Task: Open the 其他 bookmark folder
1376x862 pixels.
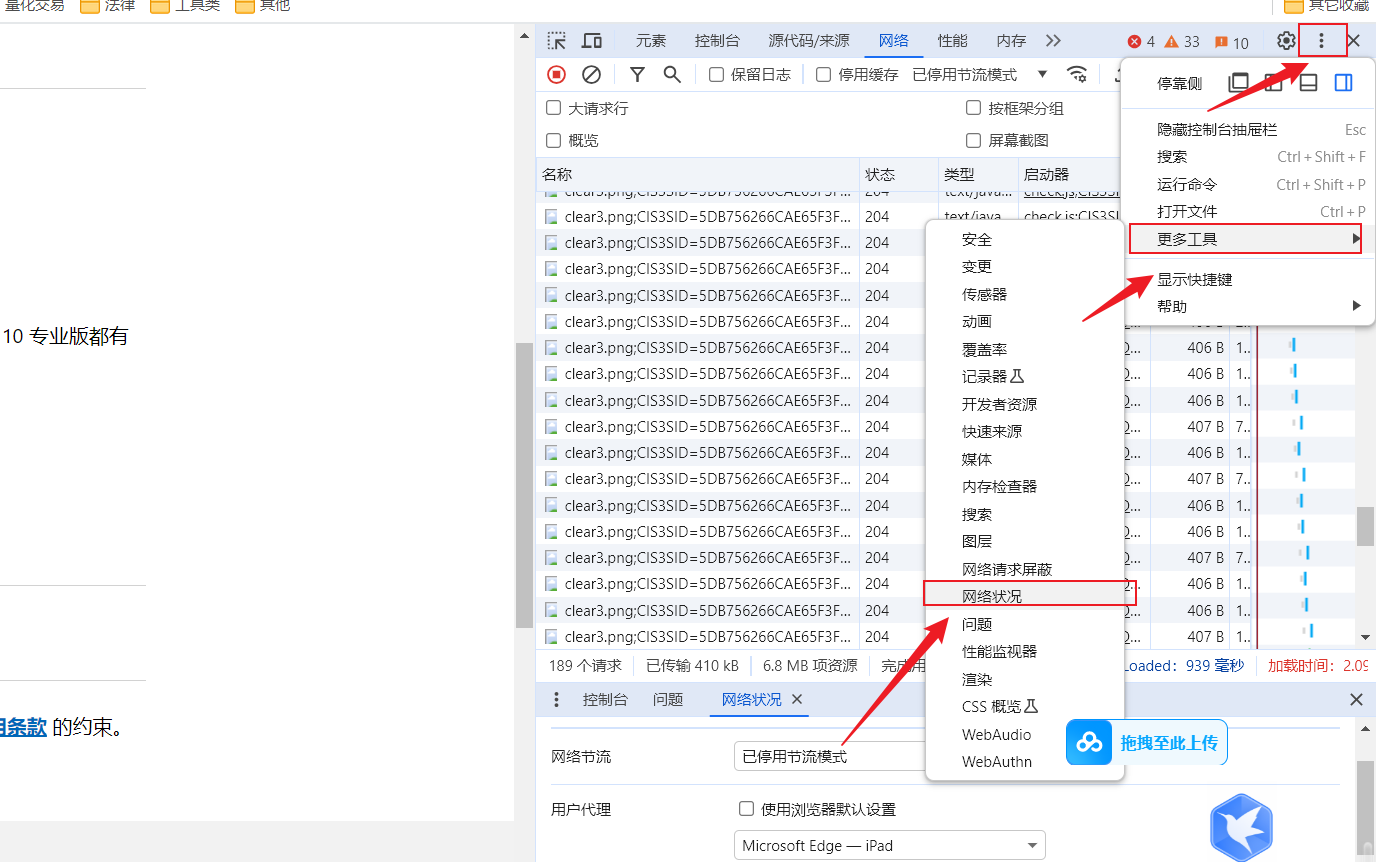Action: 263,6
